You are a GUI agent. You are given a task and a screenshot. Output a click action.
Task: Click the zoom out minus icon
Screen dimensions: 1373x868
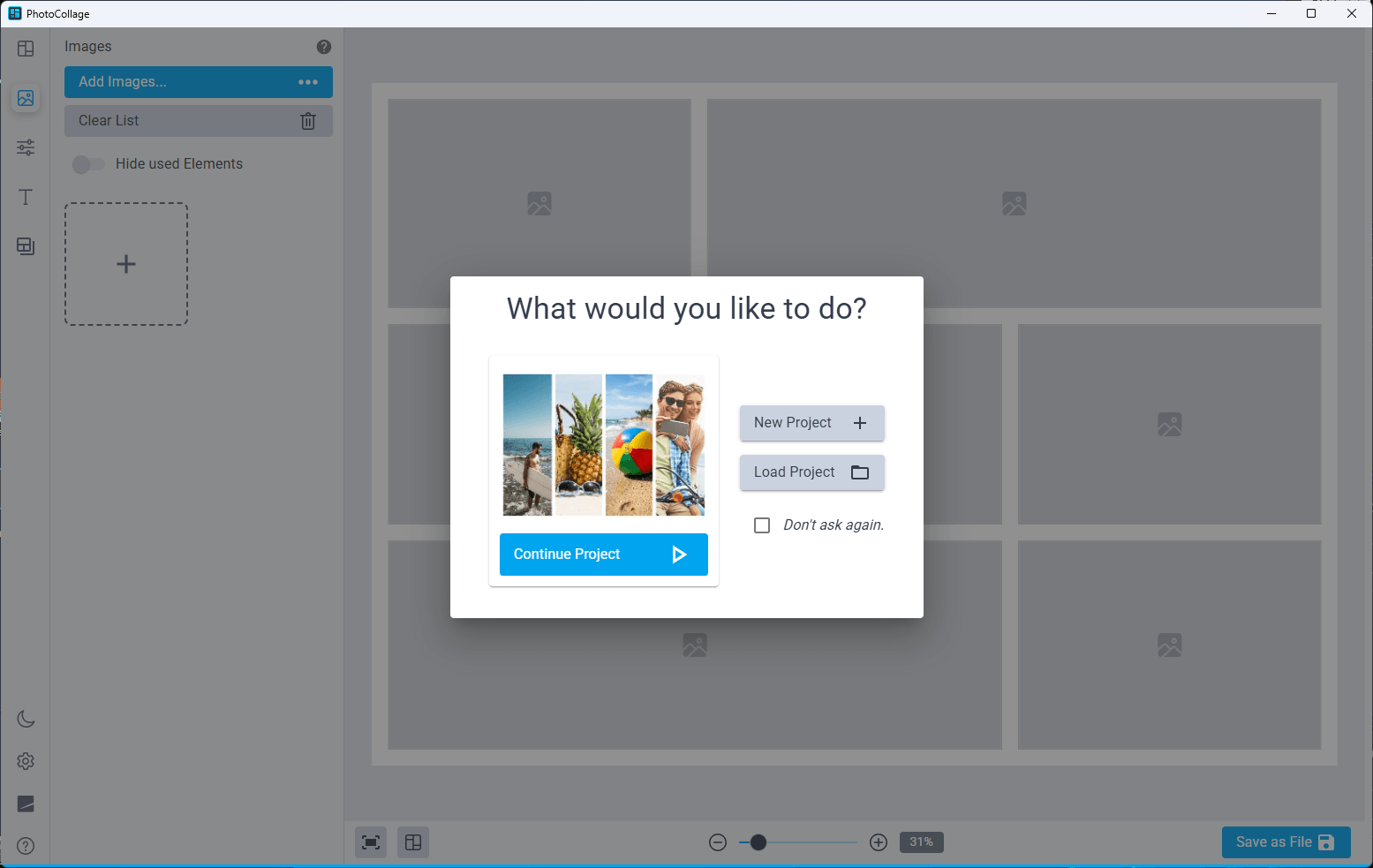pos(718,842)
